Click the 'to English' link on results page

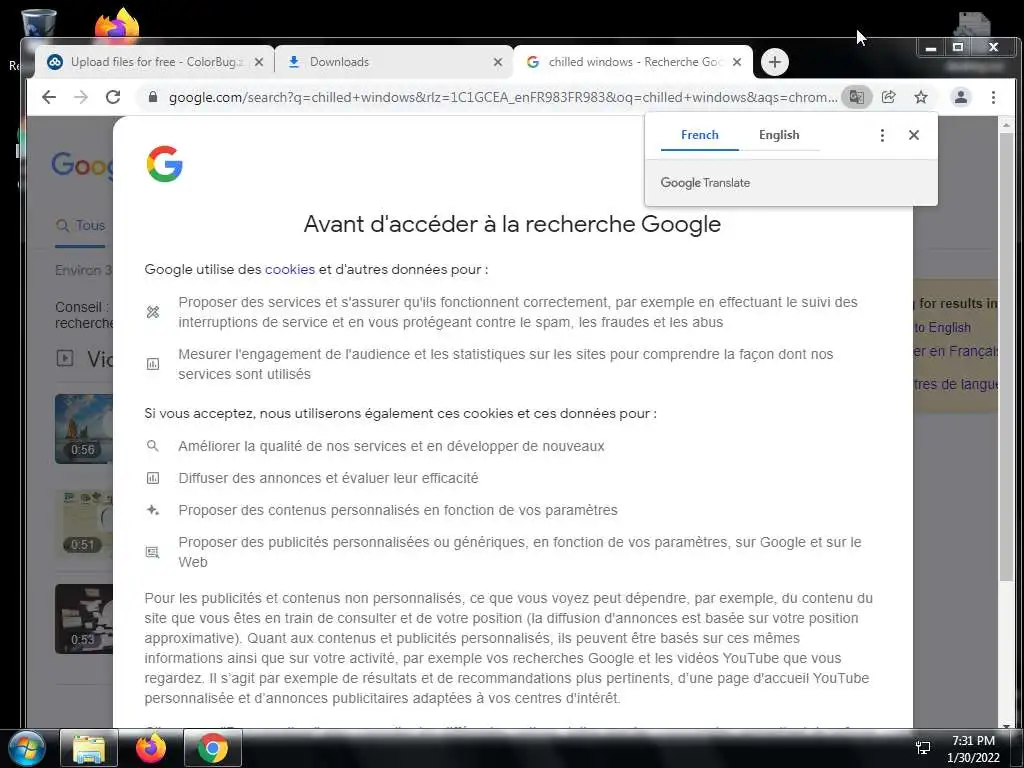pyautogui.click(x=942, y=327)
